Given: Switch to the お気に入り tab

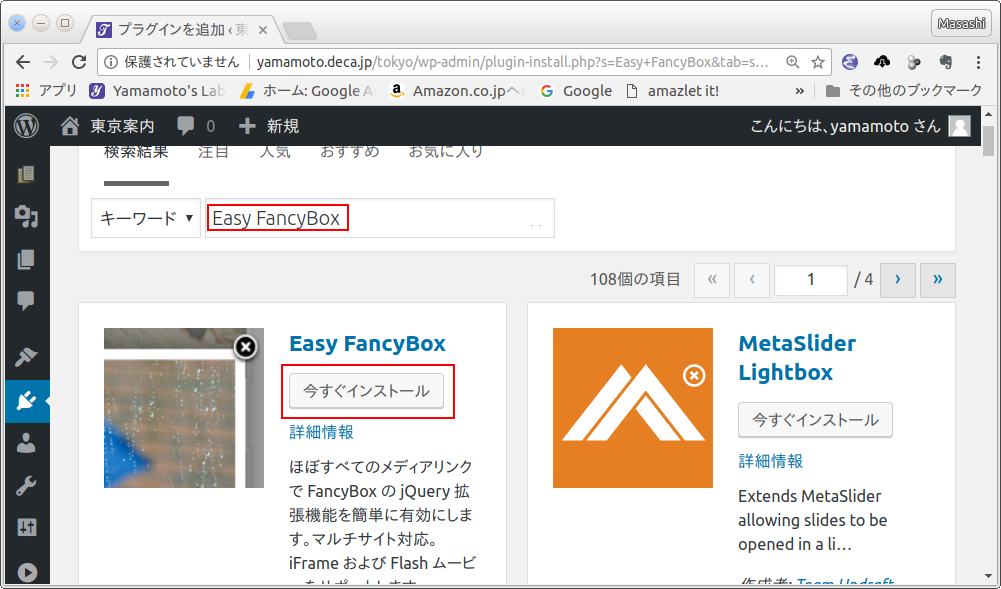Looking at the screenshot, I should click(x=446, y=151).
